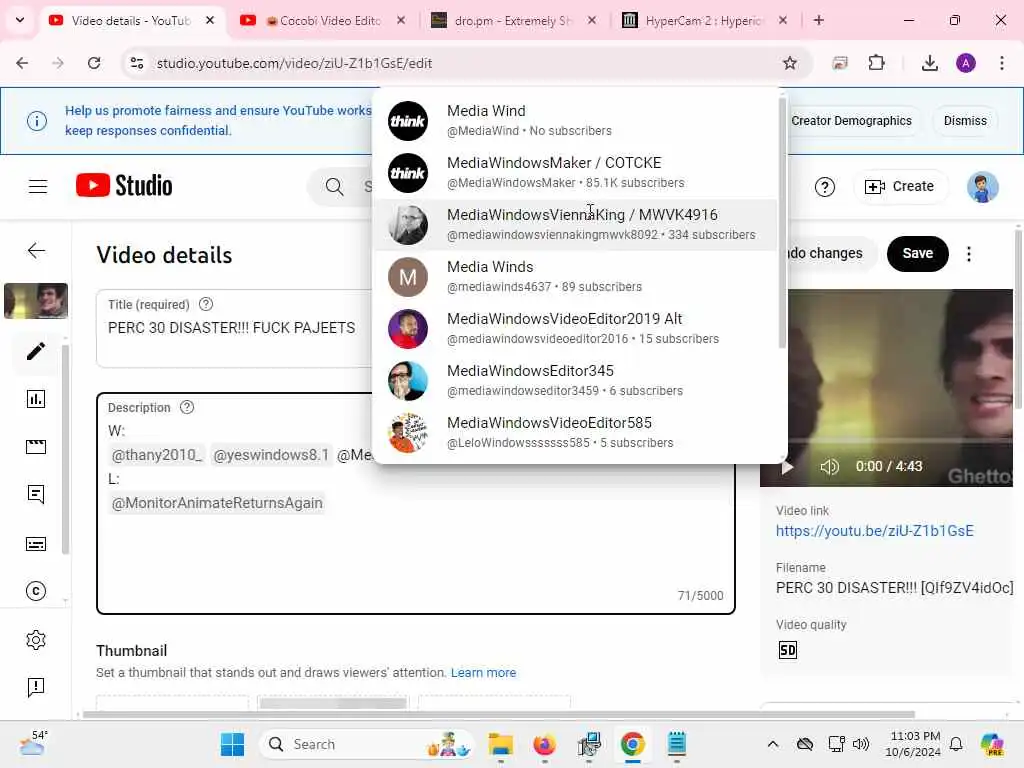The height and width of the screenshot is (768, 1024).
Task: Click the search magnifier in Studio
Action: (334, 187)
